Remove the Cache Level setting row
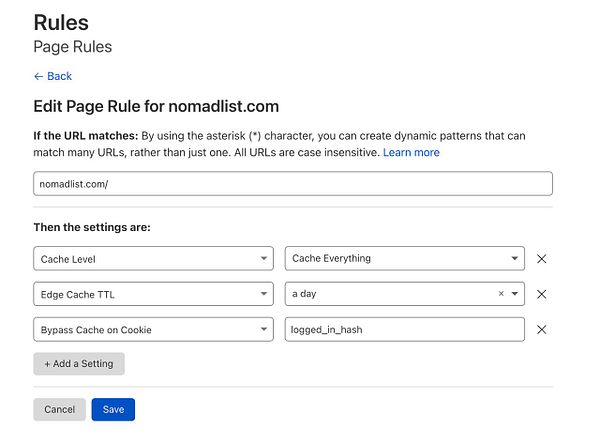This screenshot has height=445, width=600. pos(542,258)
